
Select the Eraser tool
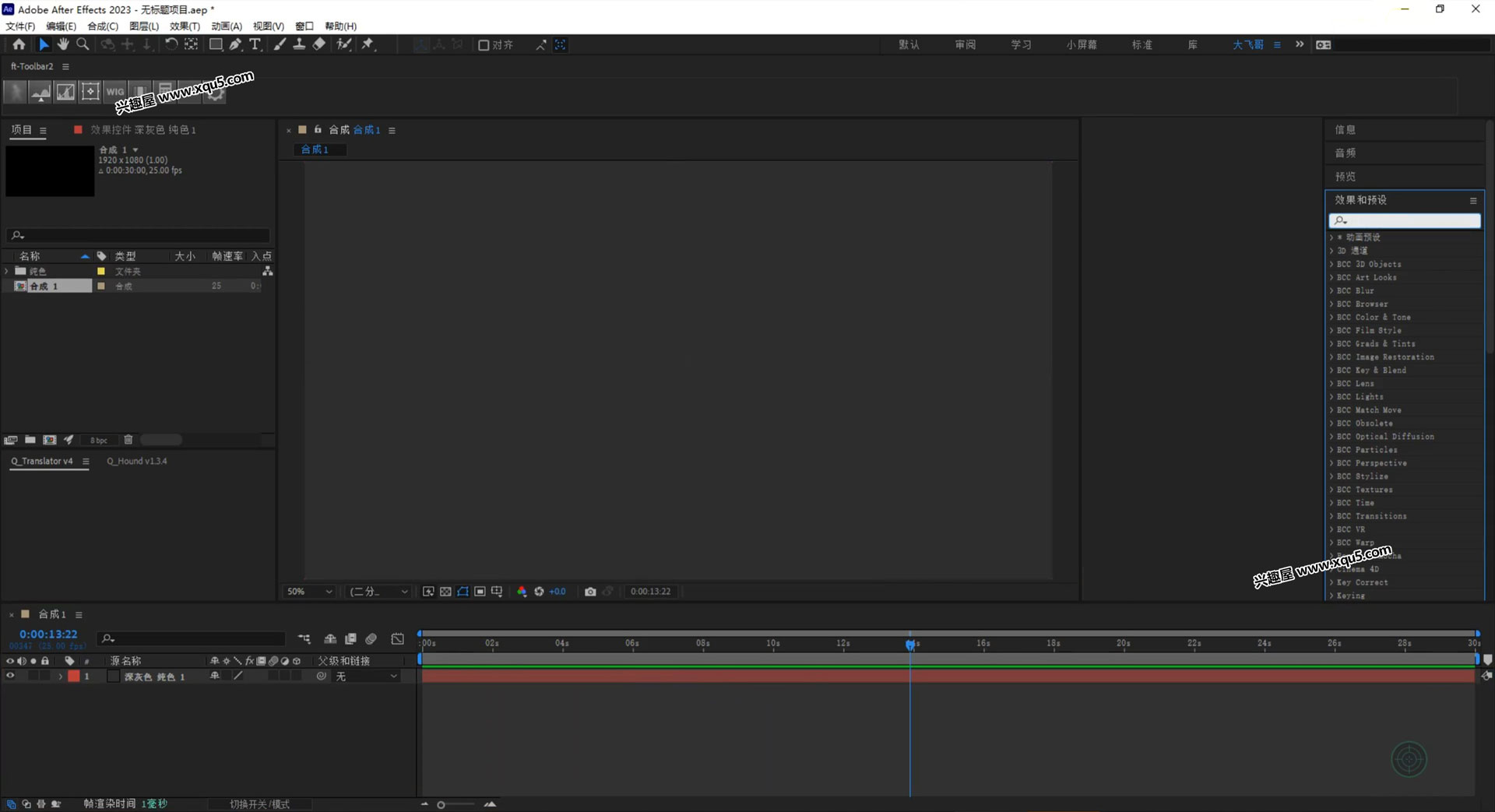tap(319, 44)
